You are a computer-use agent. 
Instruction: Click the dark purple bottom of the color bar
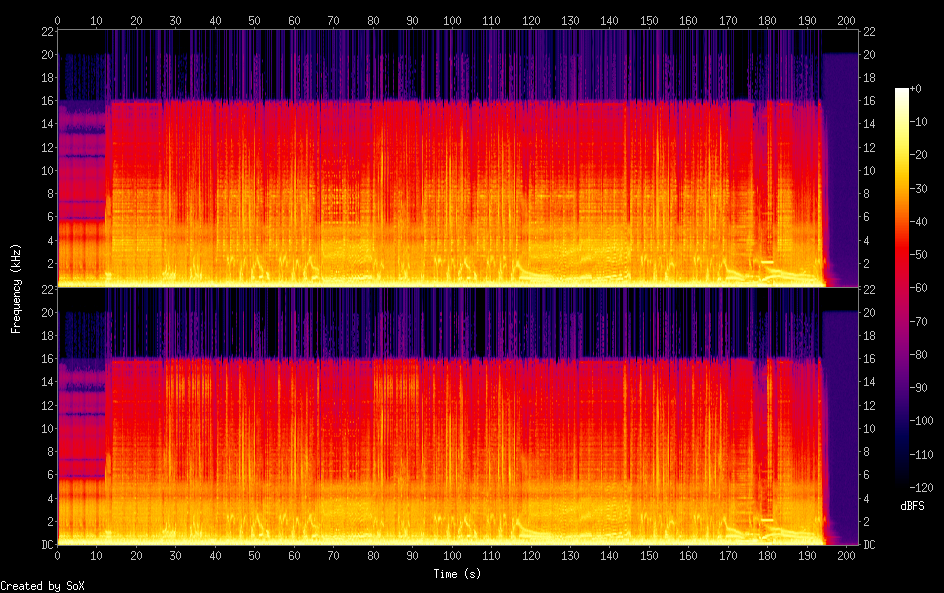click(902, 475)
